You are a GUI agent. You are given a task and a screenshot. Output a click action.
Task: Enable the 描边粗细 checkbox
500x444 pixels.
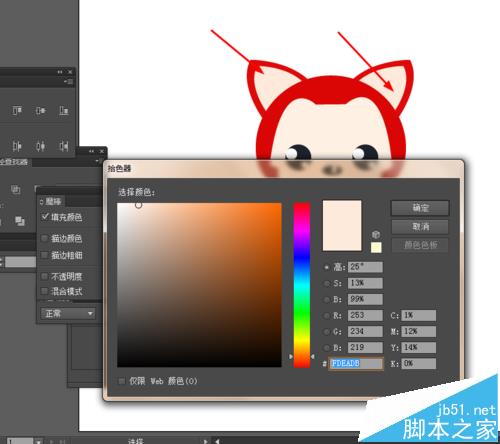(x=44, y=255)
